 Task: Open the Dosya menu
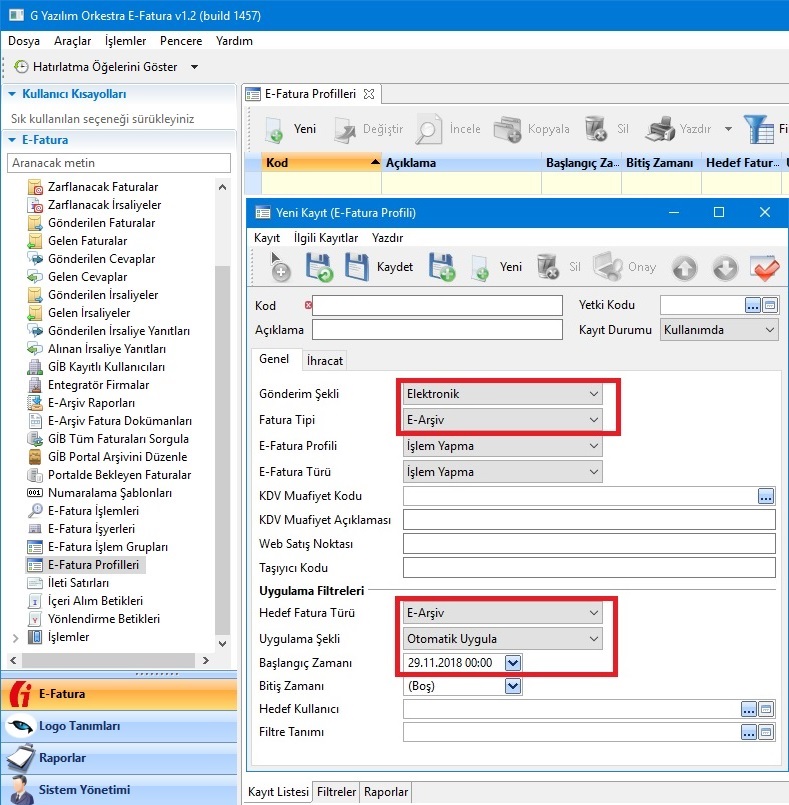24,41
